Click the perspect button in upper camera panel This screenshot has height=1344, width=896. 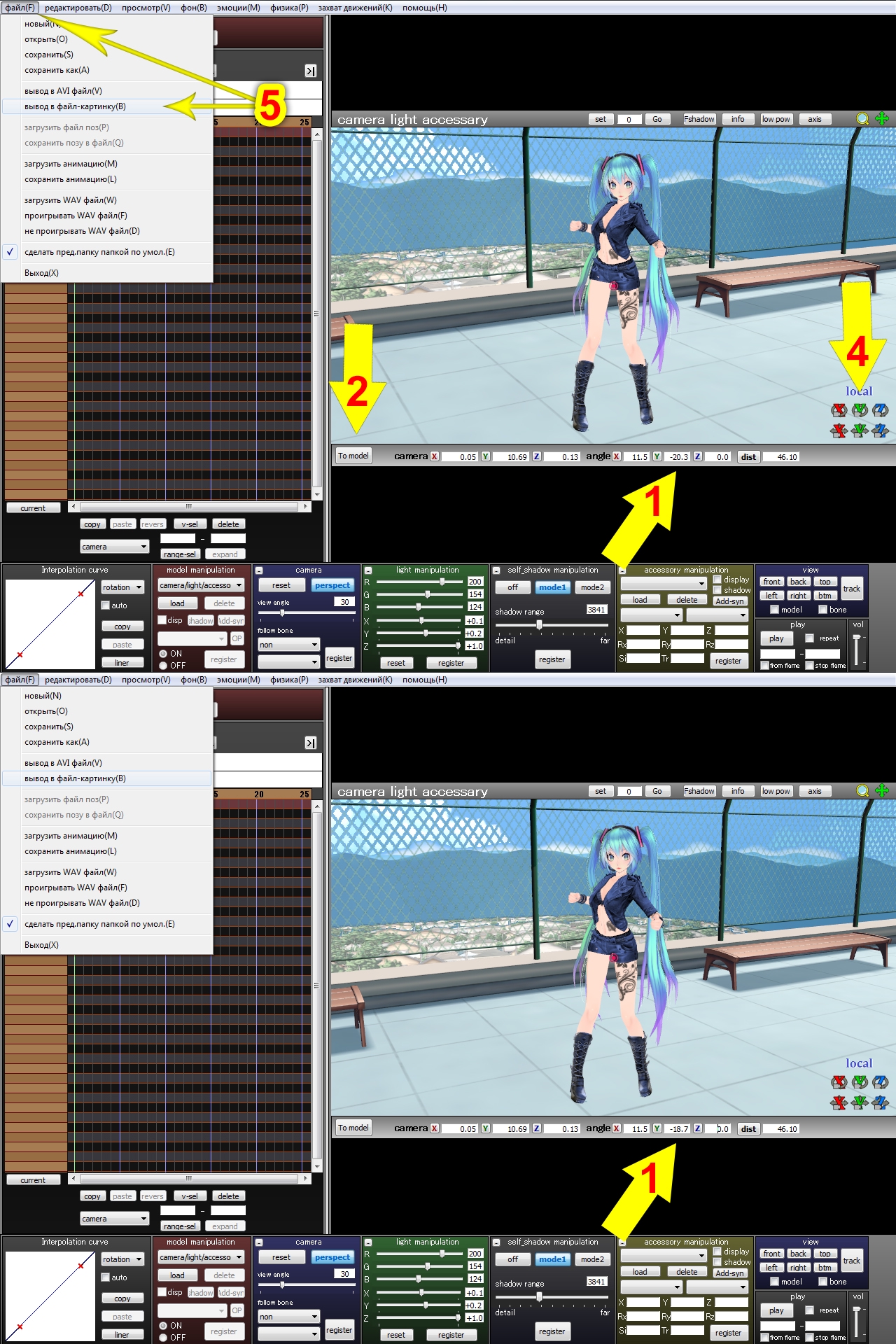[332, 585]
